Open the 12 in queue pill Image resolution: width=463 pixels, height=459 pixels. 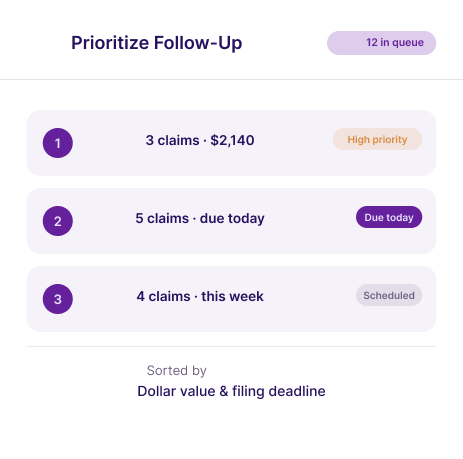tap(381, 43)
